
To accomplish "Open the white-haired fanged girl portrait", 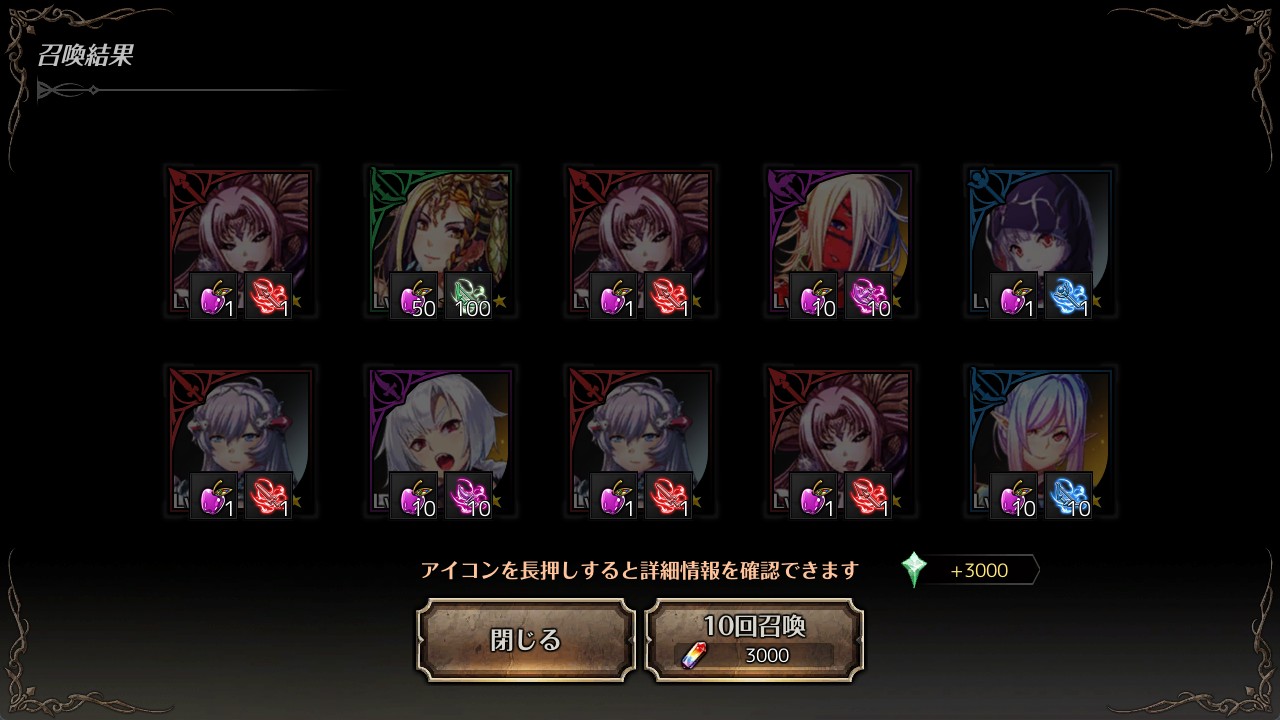I will tap(440, 442).
